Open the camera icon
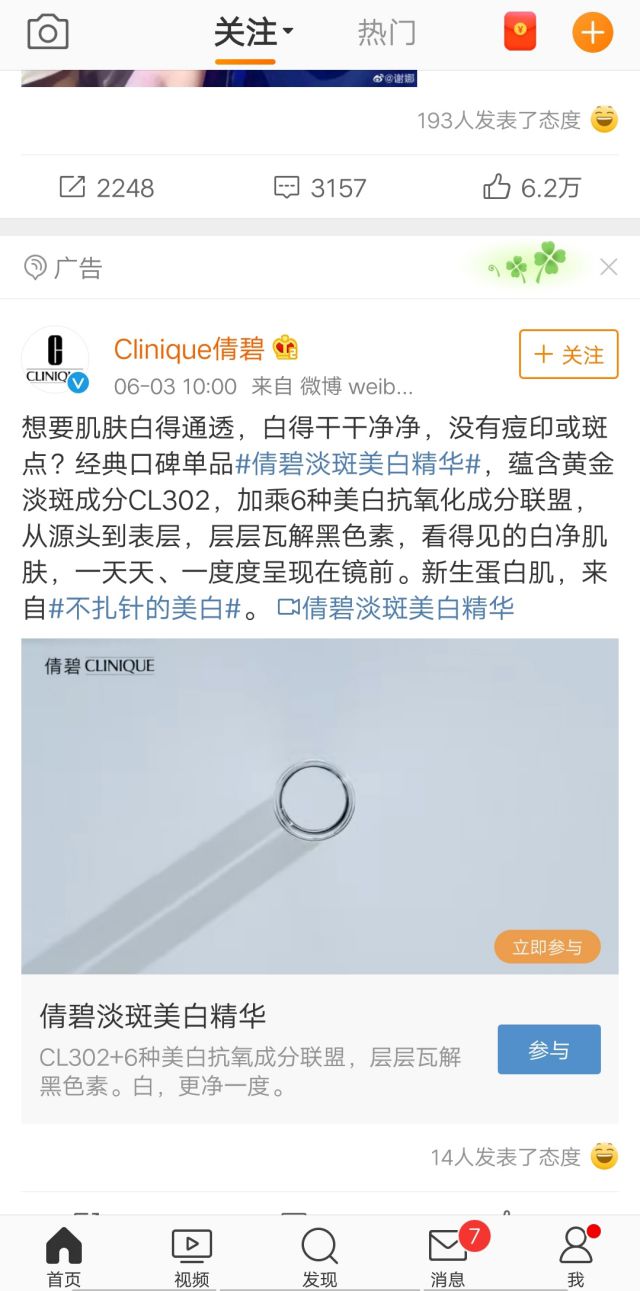 [48, 32]
